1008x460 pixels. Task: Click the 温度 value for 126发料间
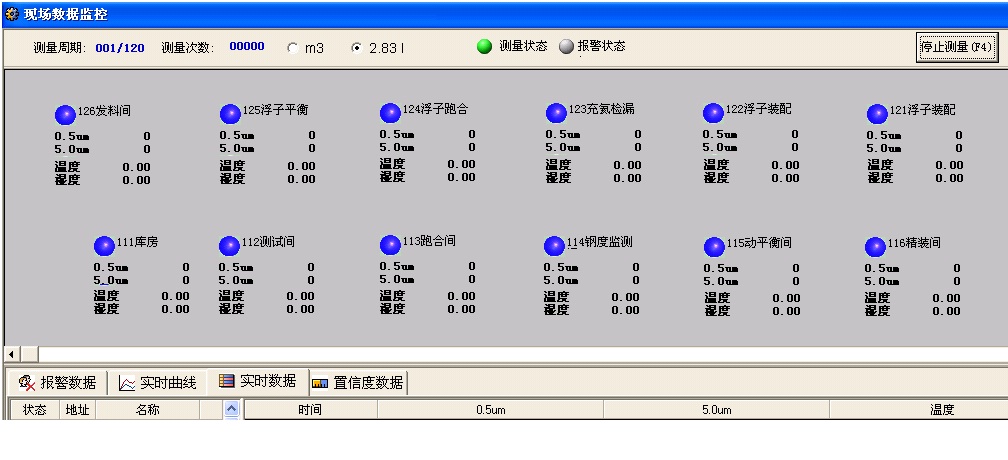click(x=136, y=167)
